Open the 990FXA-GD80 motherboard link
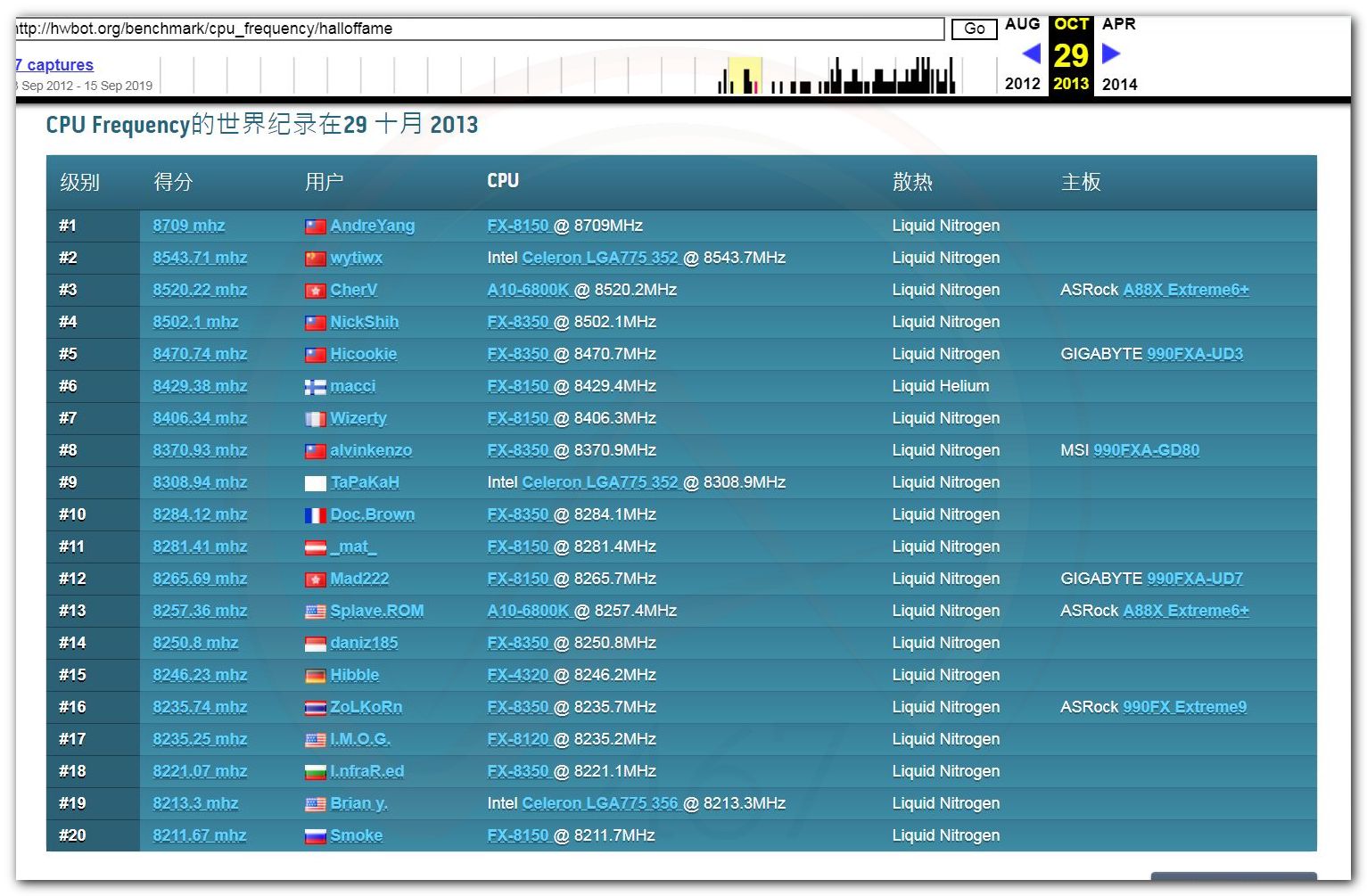Image resolution: width=1367 pixels, height=896 pixels. click(1147, 450)
